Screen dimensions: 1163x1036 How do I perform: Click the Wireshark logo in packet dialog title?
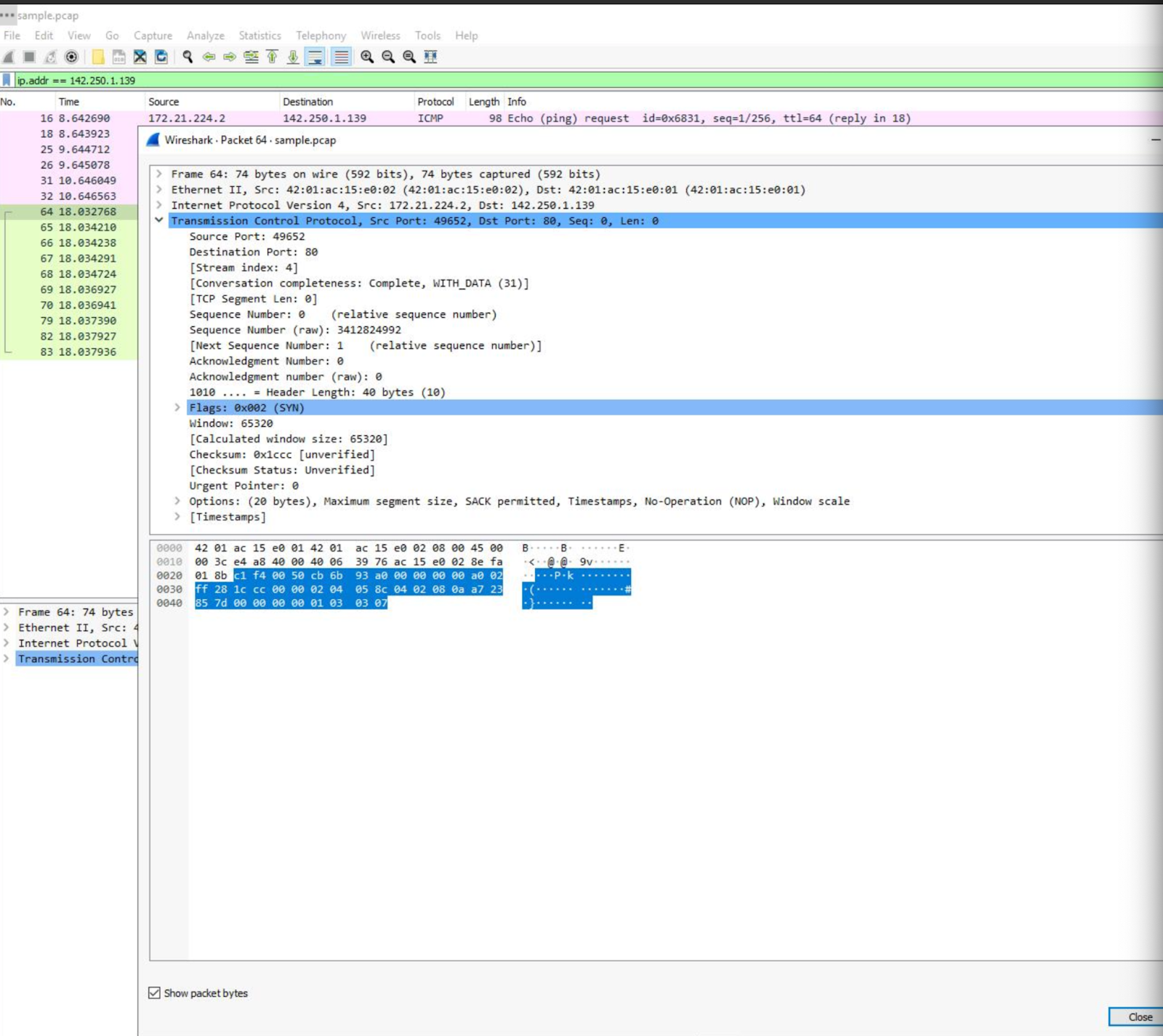pyautogui.click(x=153, y=140)
